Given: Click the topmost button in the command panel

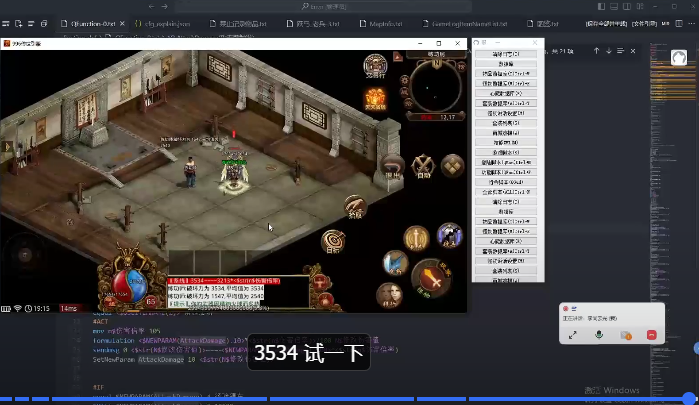Looking at the screenshot, I should pos(506,53).
